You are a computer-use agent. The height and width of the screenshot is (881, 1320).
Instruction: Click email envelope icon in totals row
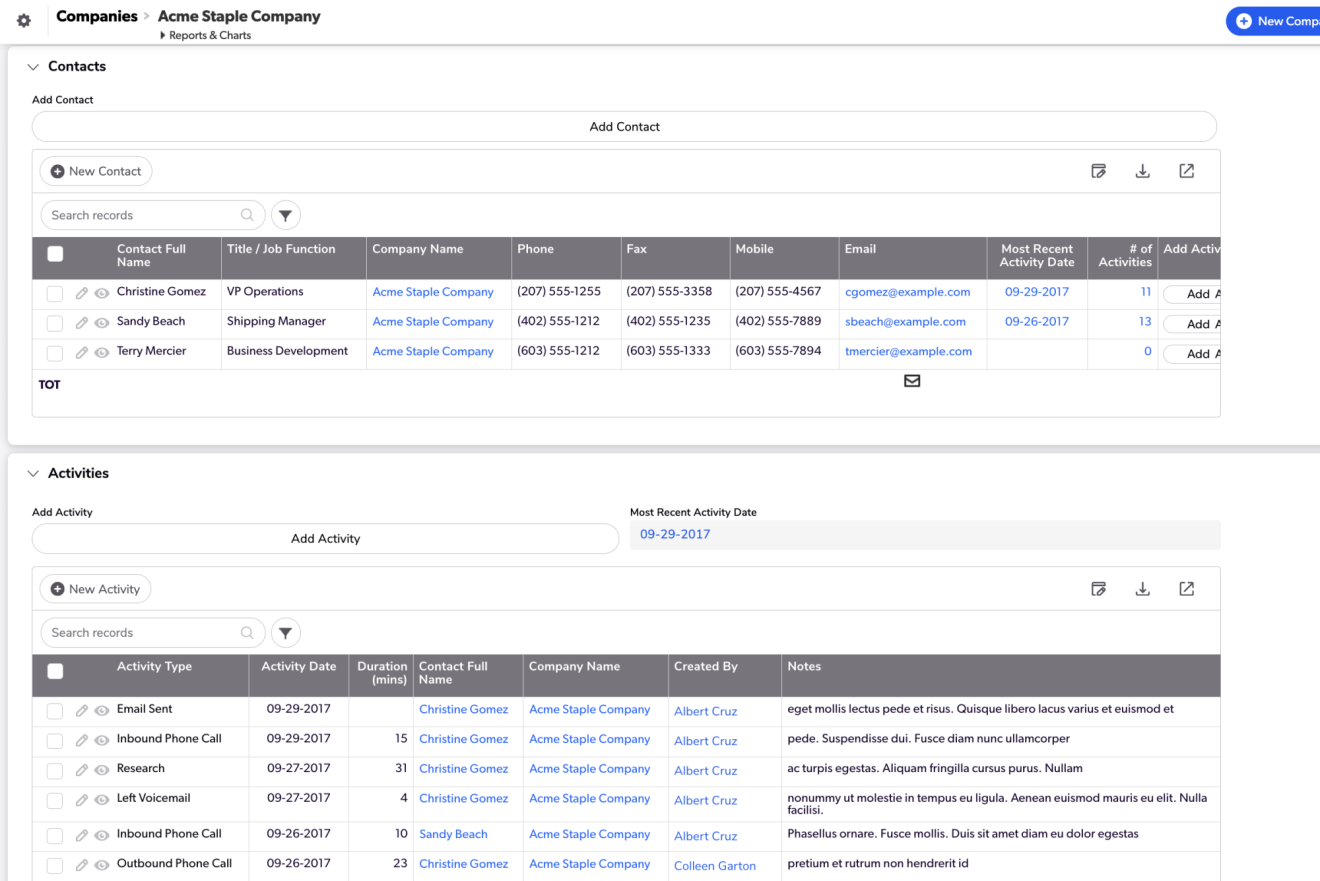911,381
